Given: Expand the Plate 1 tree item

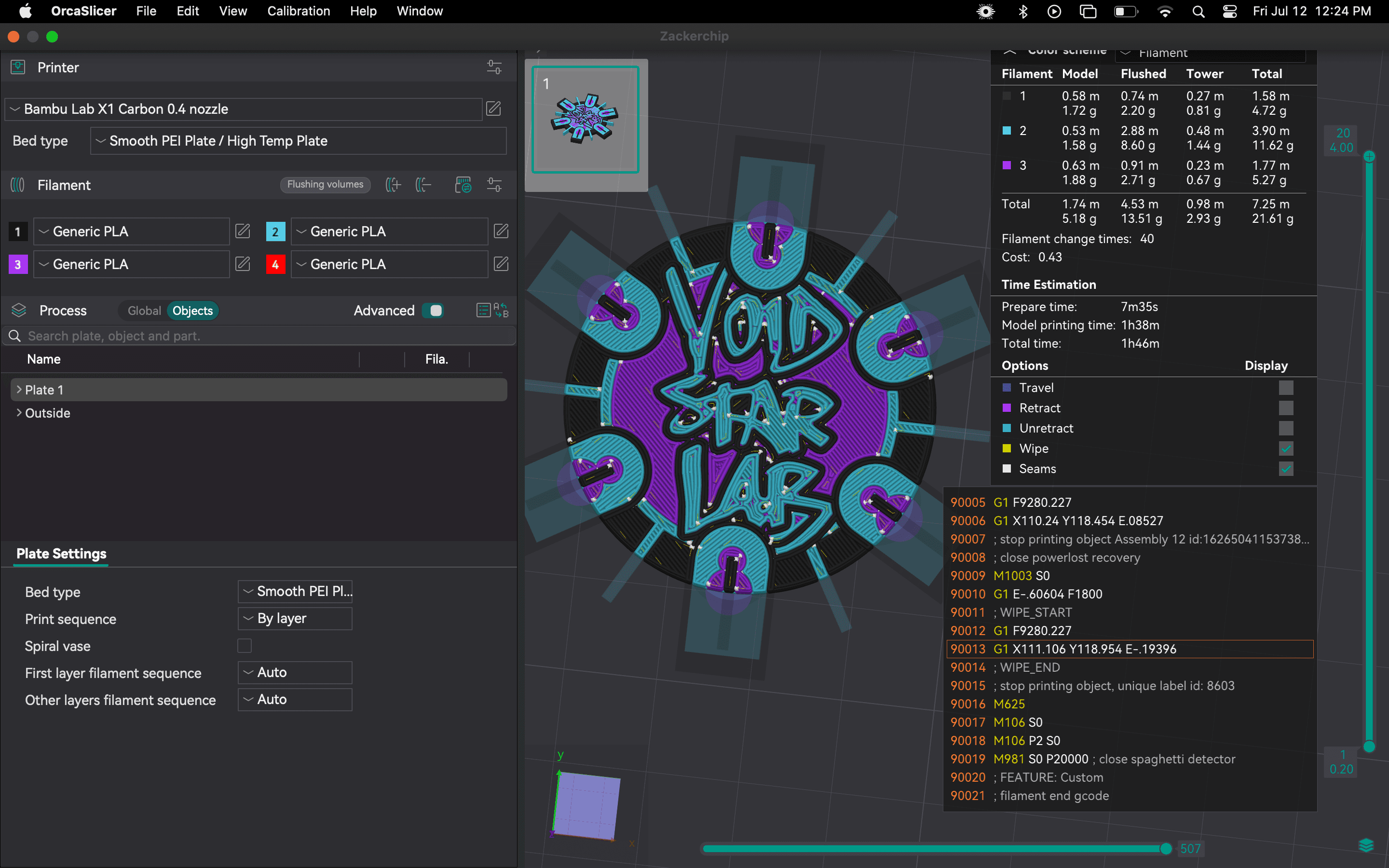Looking at the screenshot, I should [19, 390].
